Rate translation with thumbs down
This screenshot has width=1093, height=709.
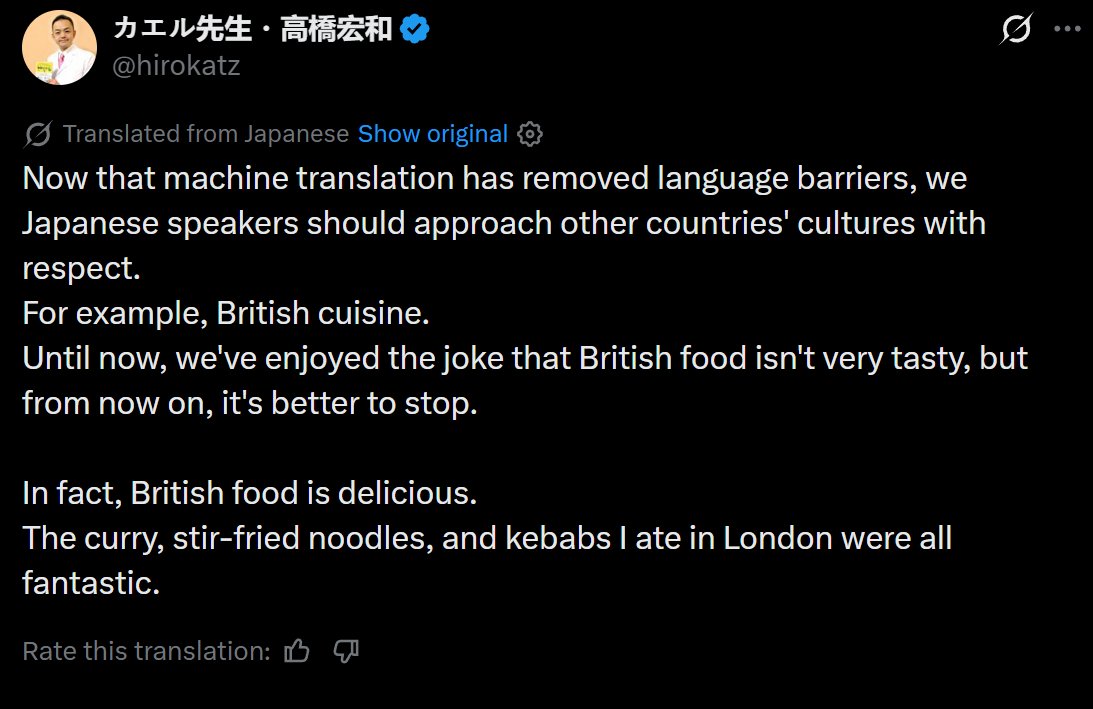click(346, 652)
